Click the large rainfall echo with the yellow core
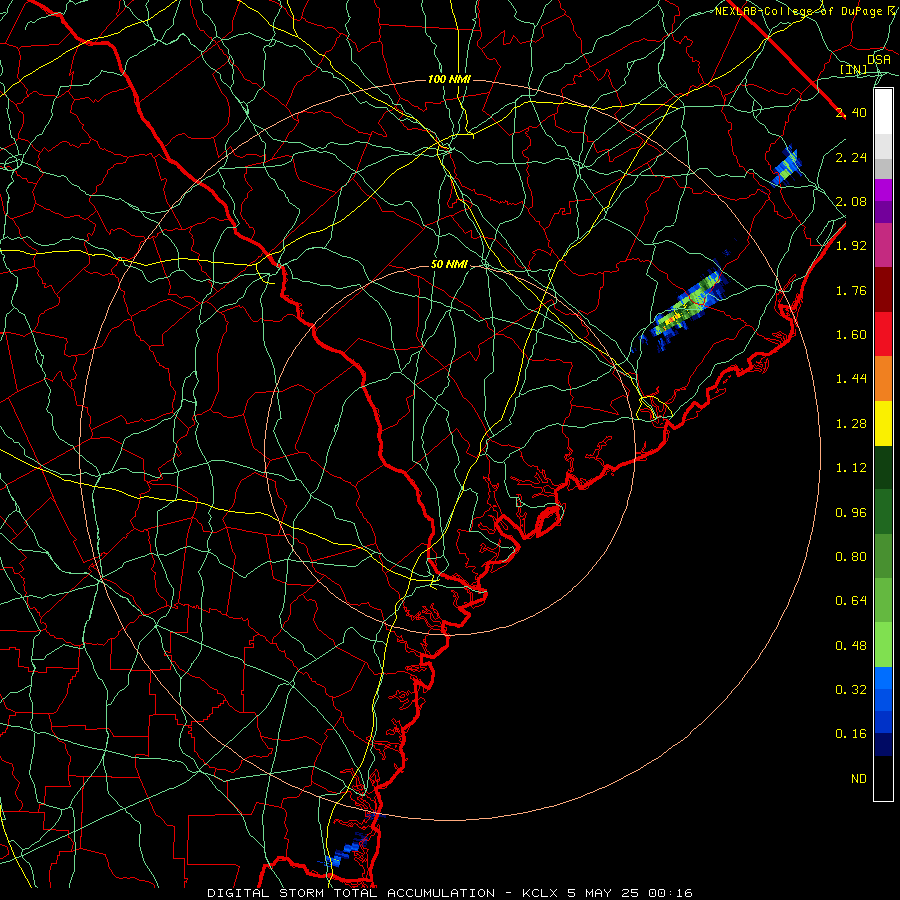This screenshot has height=900, width=900. (x=684, y=309)
